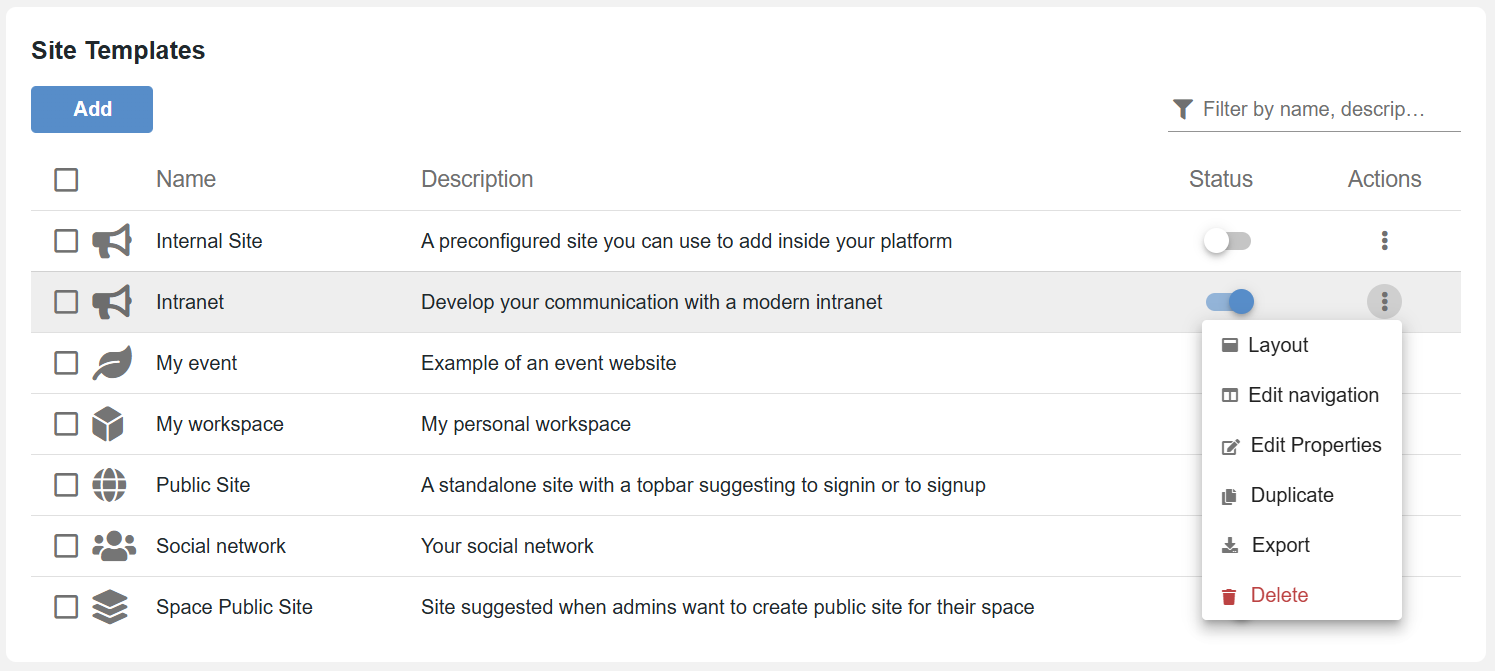Select Duplicate from the actions menu
This screenshot has width=1495, height=671.
coord(1291,495)
